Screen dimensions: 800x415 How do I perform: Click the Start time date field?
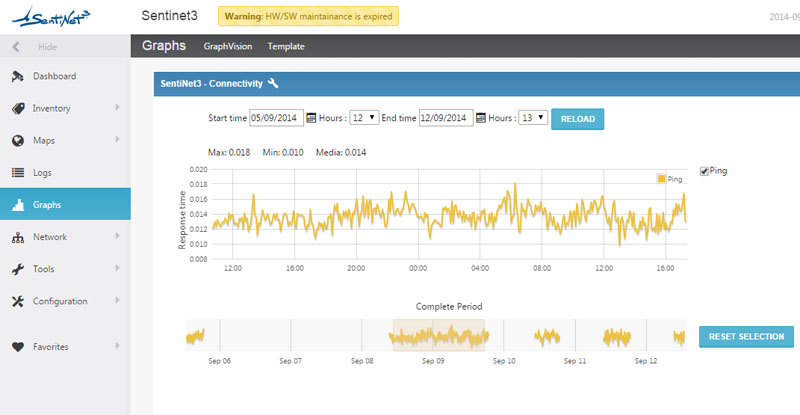(276, 118)
